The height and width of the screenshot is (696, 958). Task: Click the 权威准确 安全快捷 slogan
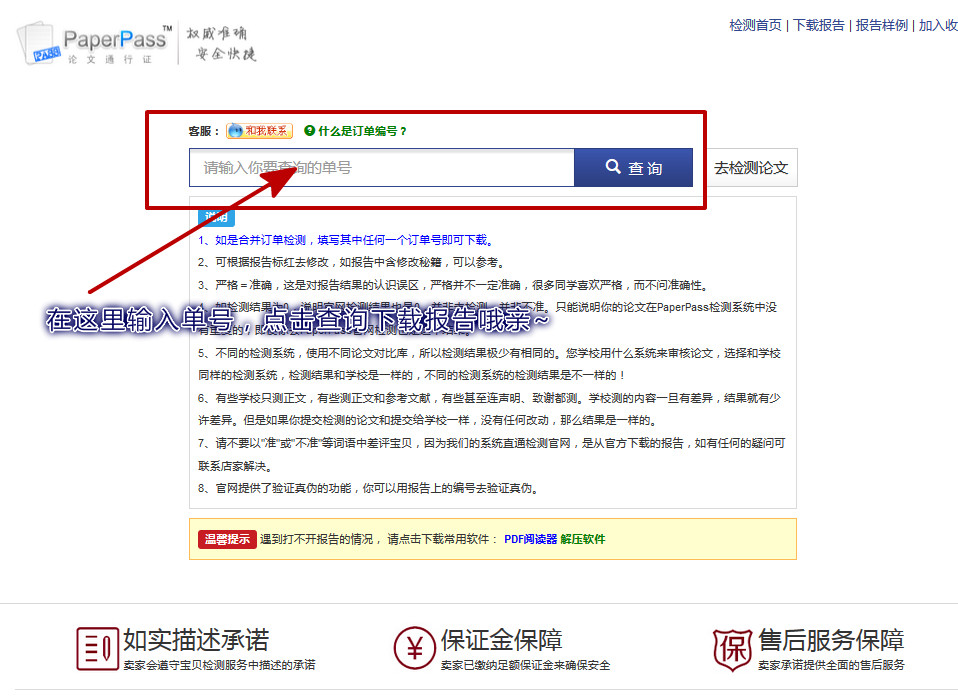(x=221, y=43)
